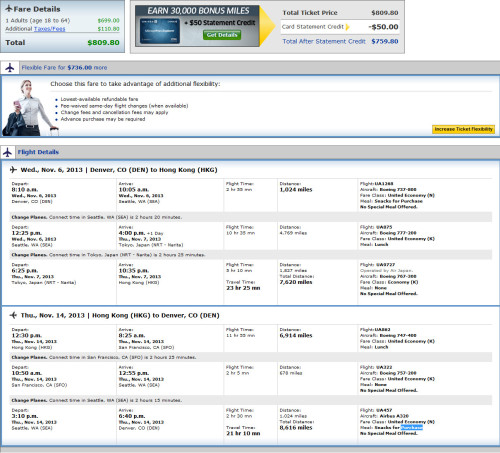Click flight number UA1288
500x453 pixels.
(x=384, y=184)
